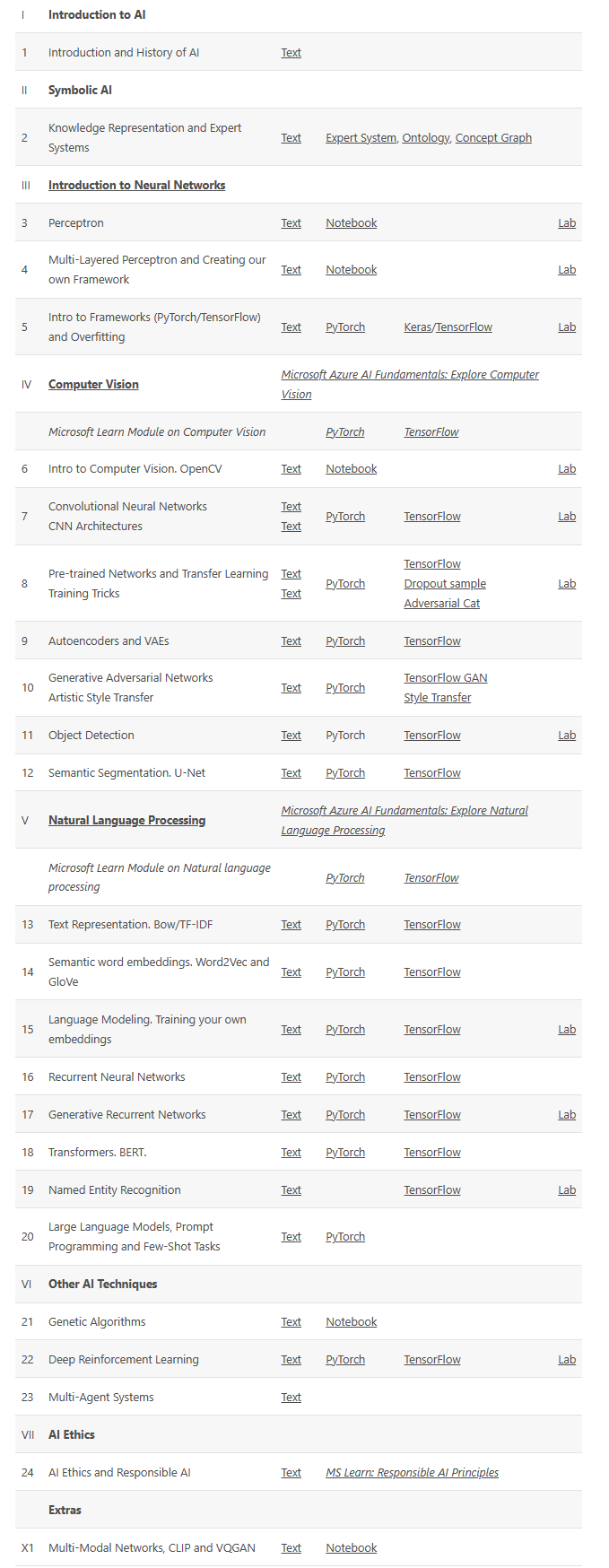The height and width of the screenshot is (1568, 609).
Task: Click the Dropout sample link
Action: point(445,584)
